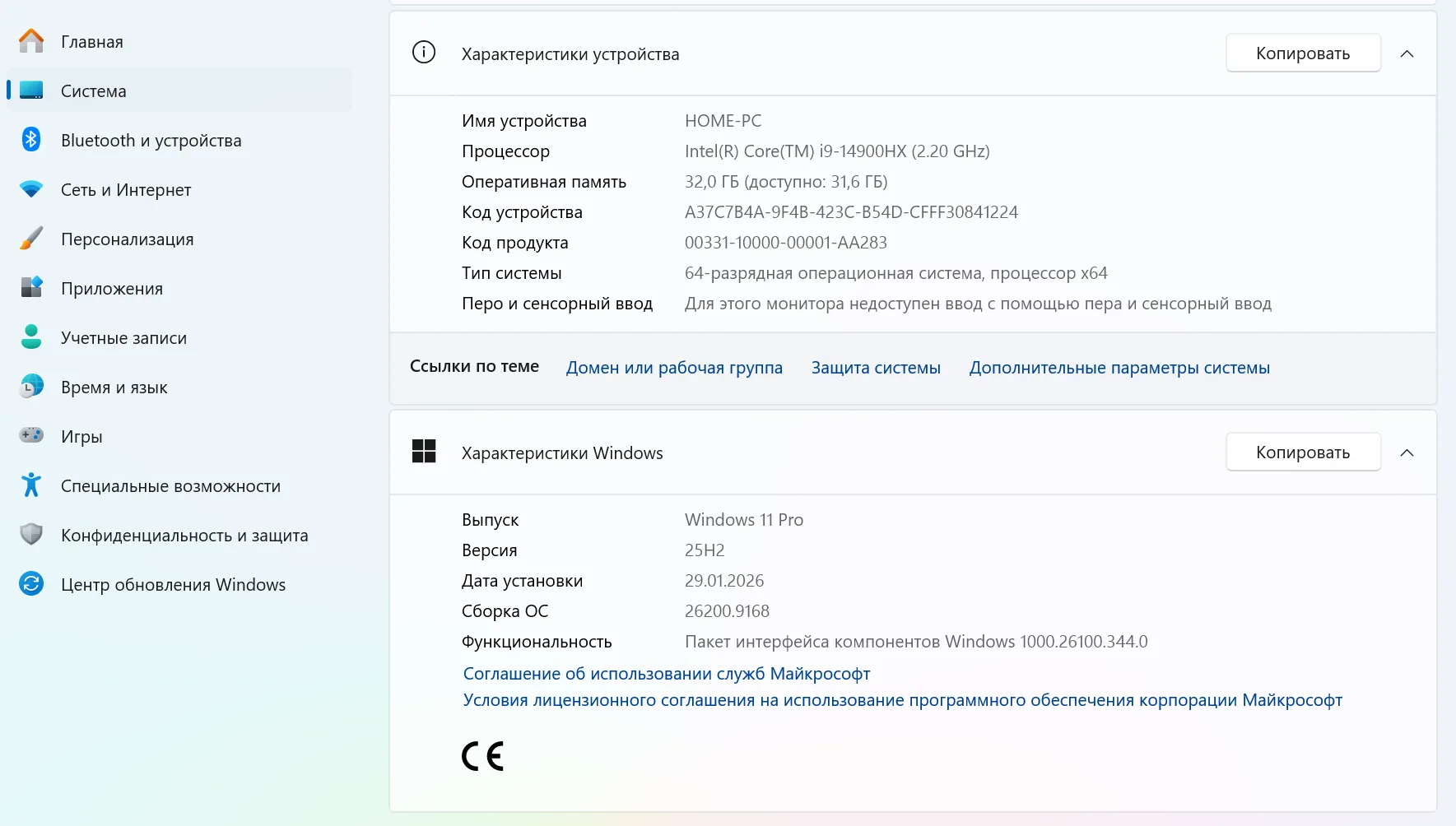This screenshot has height=826, width=1456.
Task: Click the Wi-Fi network icon
Action: 31,189
